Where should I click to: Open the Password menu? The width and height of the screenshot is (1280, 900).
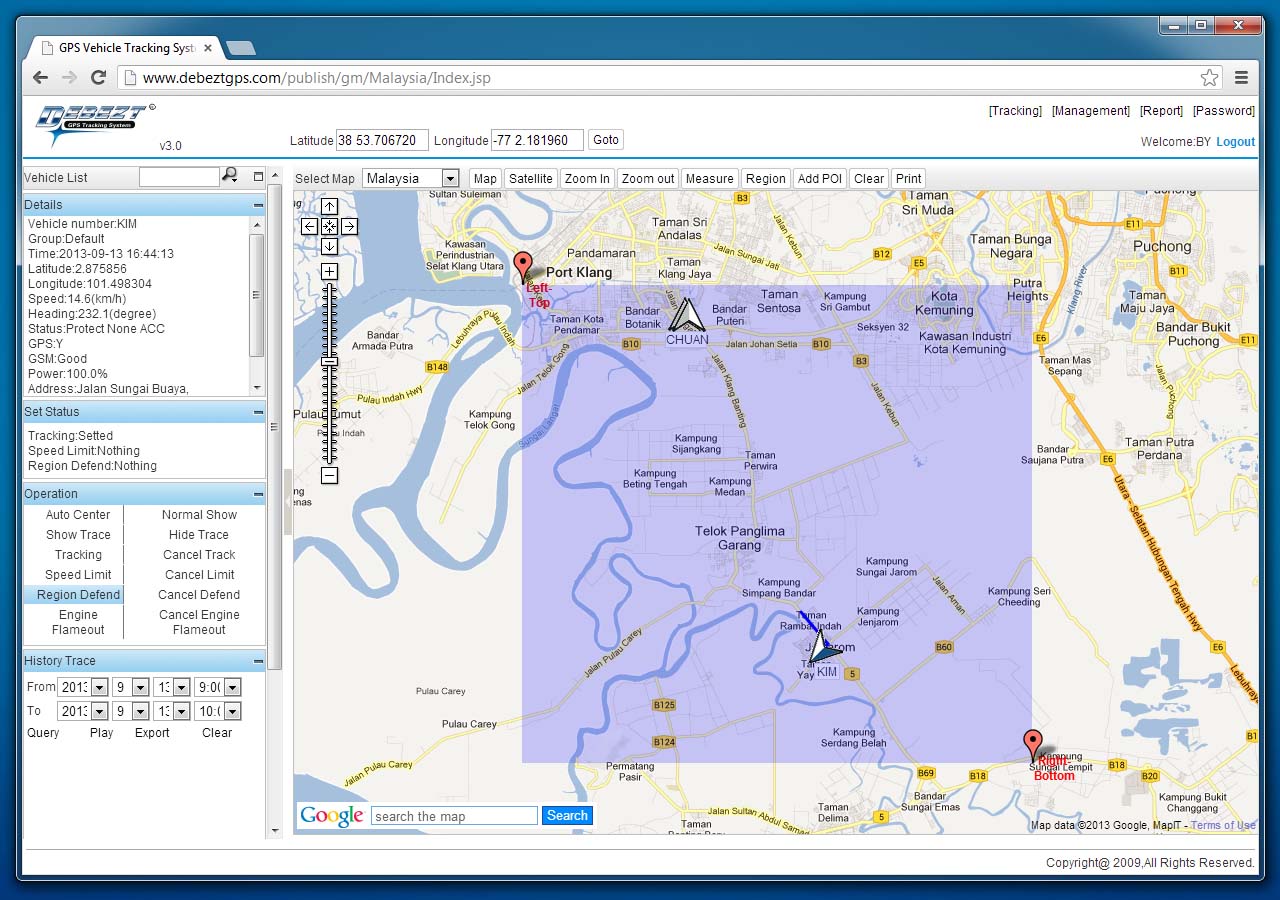(1223, 111)
